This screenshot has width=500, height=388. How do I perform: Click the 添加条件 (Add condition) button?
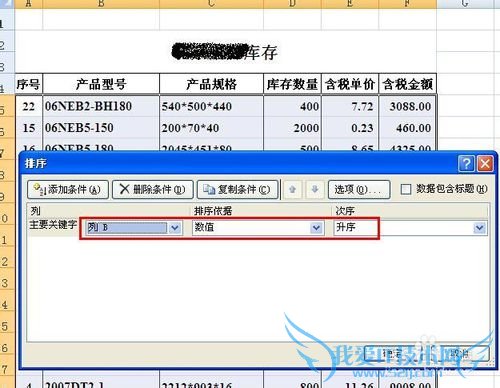68,190
